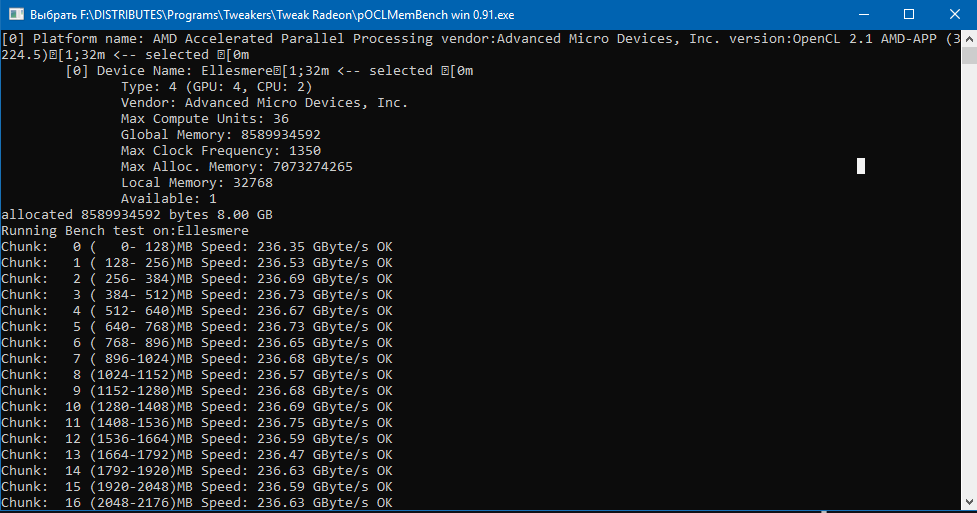Click the Chunk 16 (2048-2176)MB line
Image resolution: width=977 pixels, height=513 pixels.
click(x=196, y=503)
